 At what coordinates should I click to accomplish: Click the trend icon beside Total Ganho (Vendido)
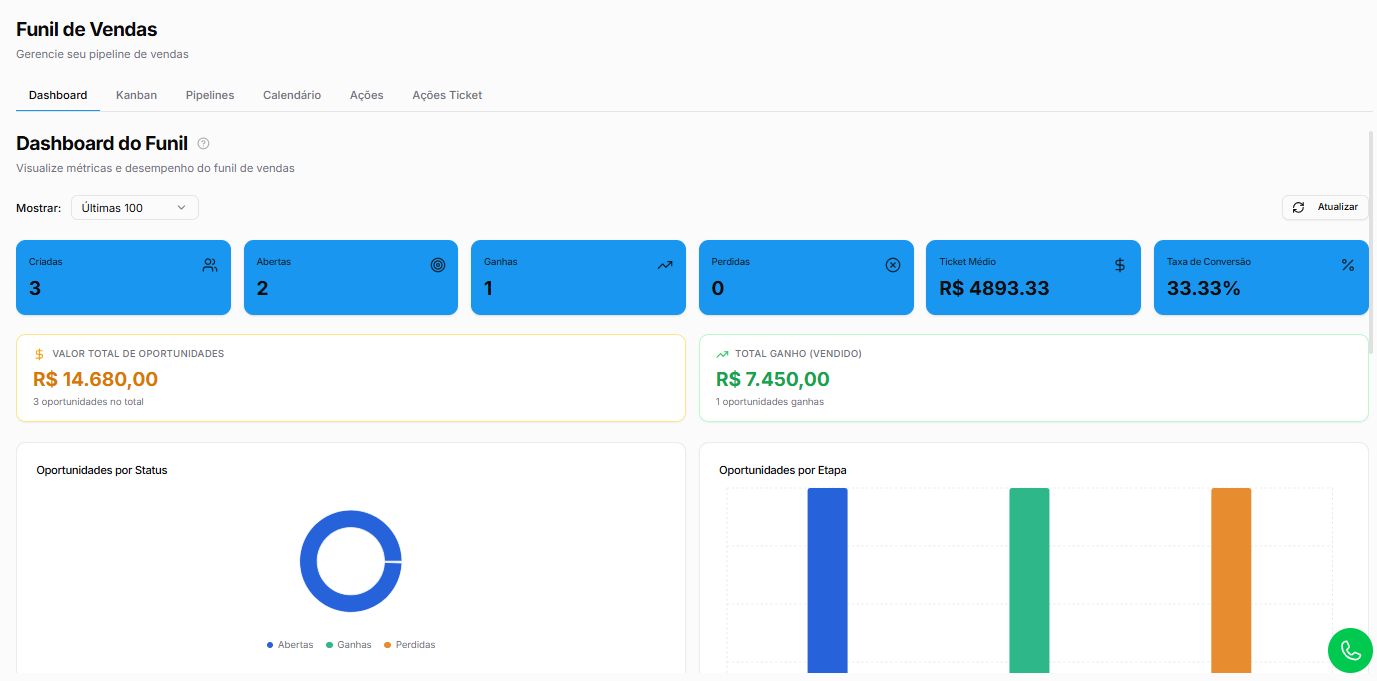(723, 354)
